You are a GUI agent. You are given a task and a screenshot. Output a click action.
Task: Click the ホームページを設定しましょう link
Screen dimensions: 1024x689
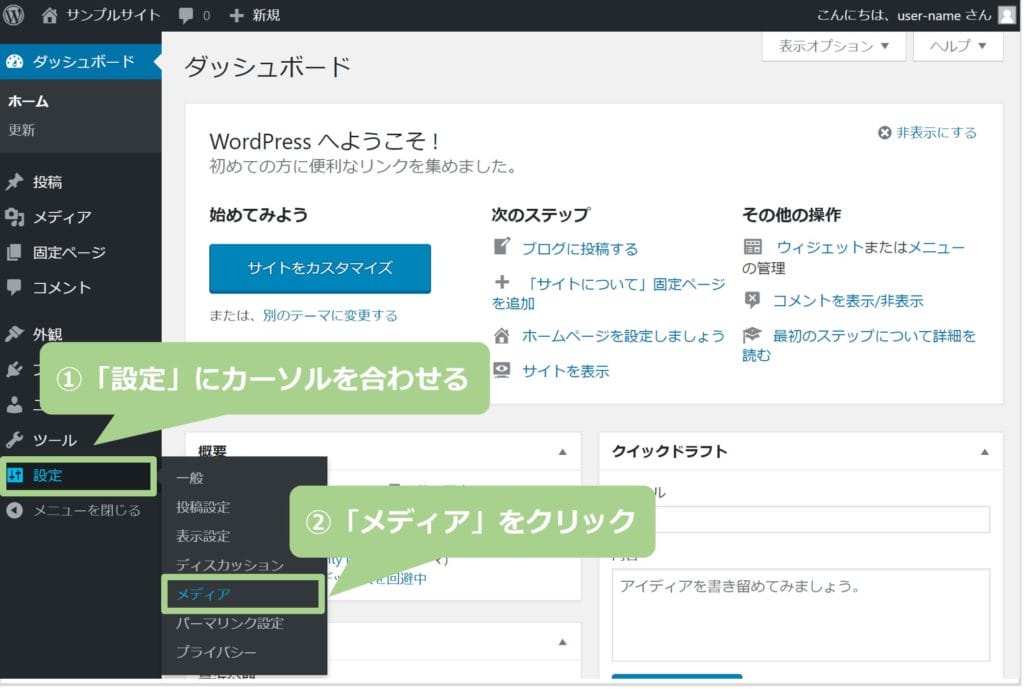tap(623, 336)
